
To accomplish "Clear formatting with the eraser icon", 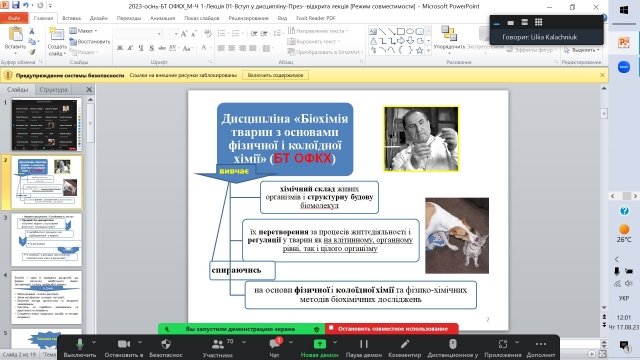I will [x=207, y=33].
